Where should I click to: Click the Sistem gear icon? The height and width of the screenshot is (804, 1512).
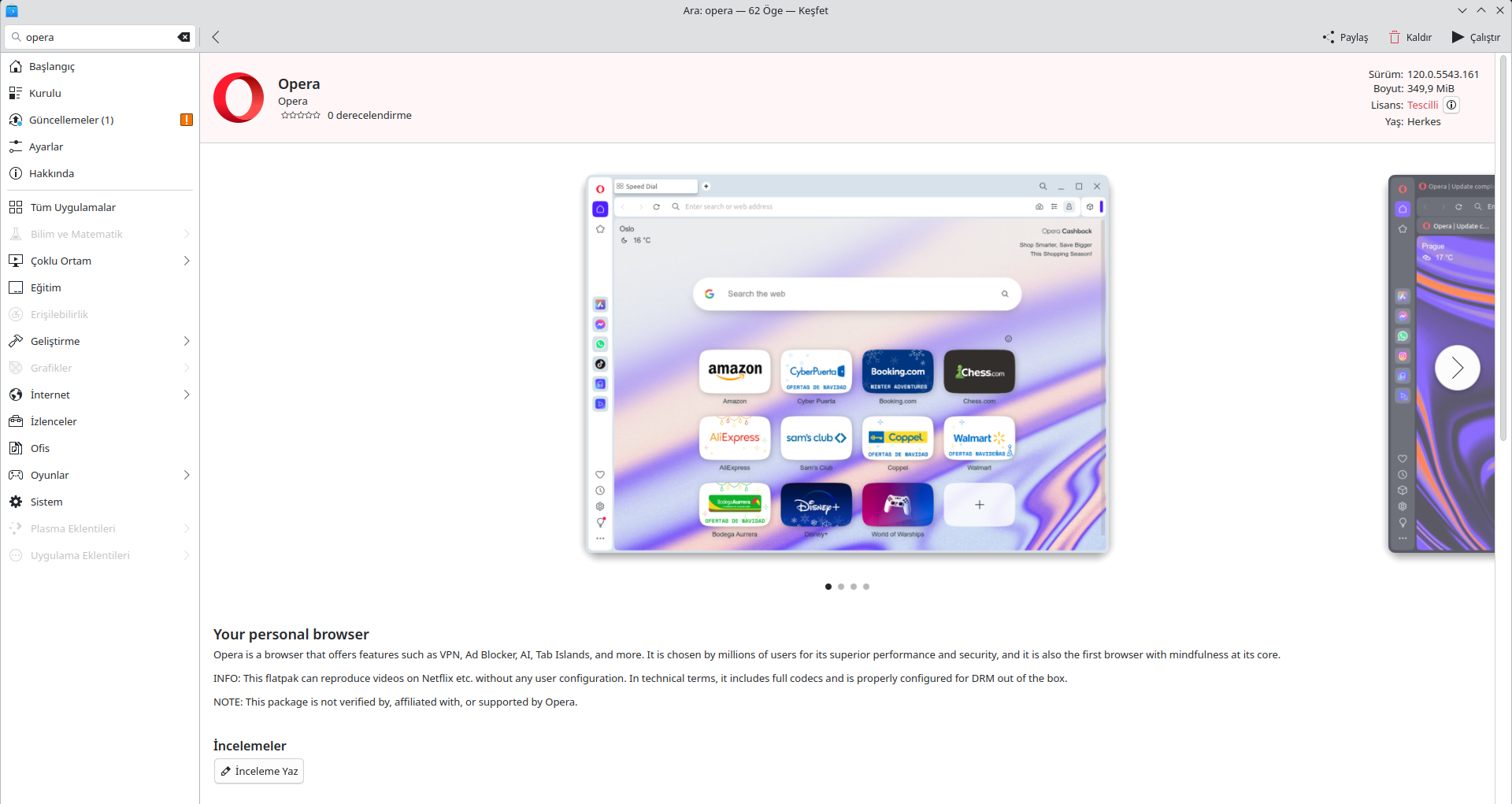click(16, 502)
